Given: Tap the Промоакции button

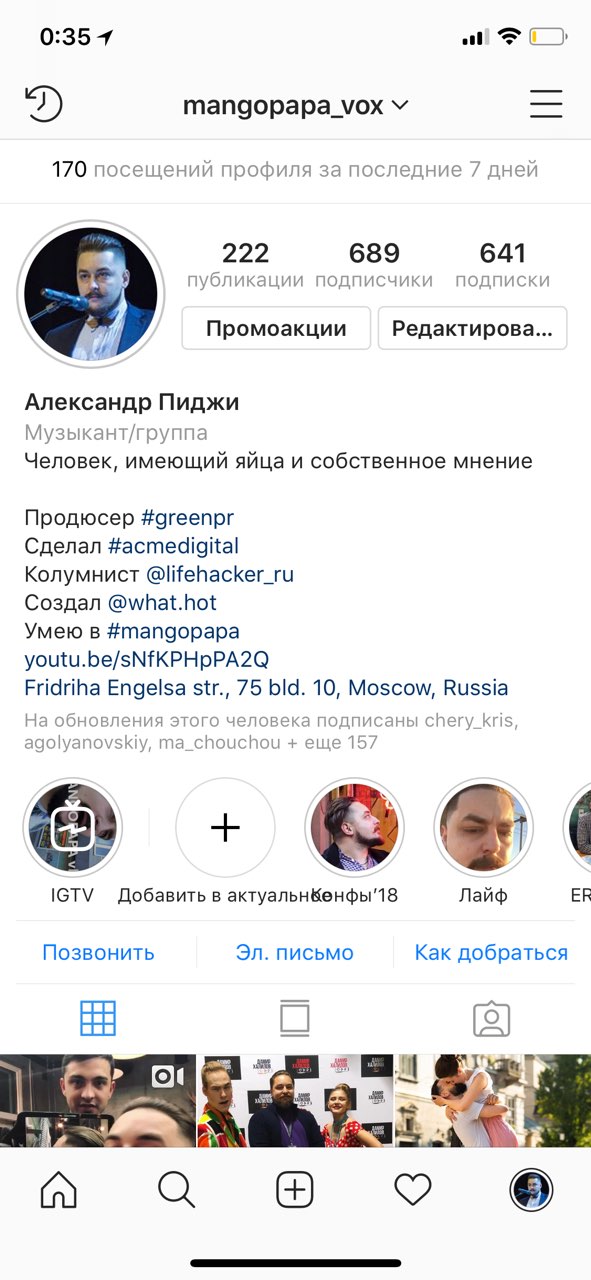Looking at the screenshot, I should [276, 328].
